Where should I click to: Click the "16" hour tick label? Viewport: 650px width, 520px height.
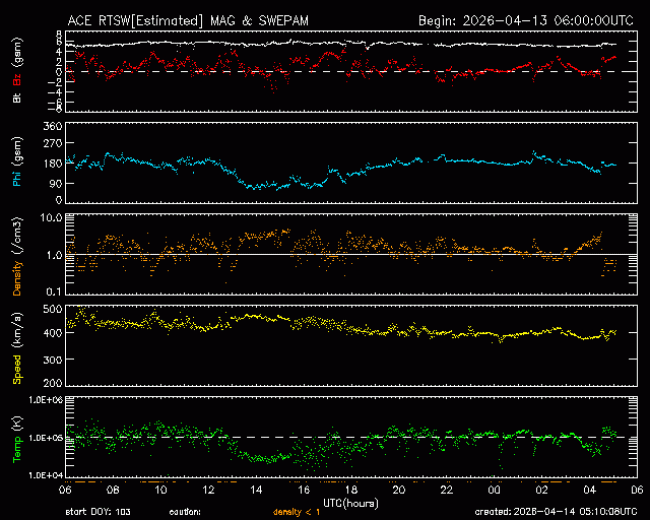pyautogui.click(x=303, y=490)
